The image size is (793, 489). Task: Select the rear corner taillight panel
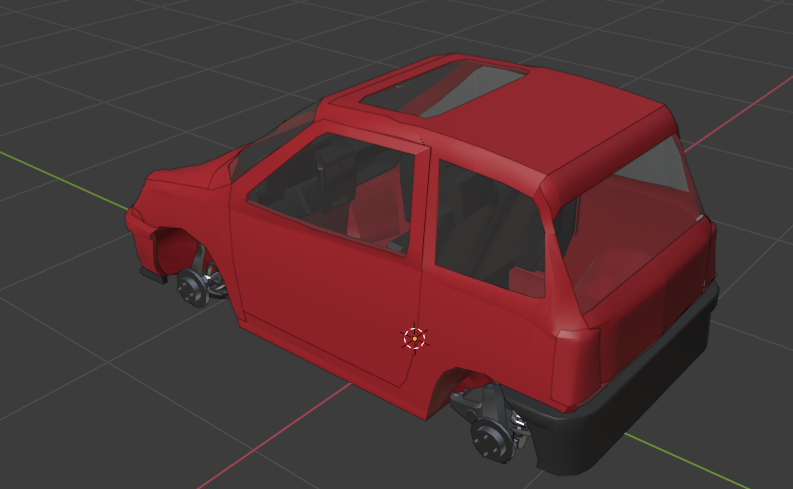(x=577, y=367)
